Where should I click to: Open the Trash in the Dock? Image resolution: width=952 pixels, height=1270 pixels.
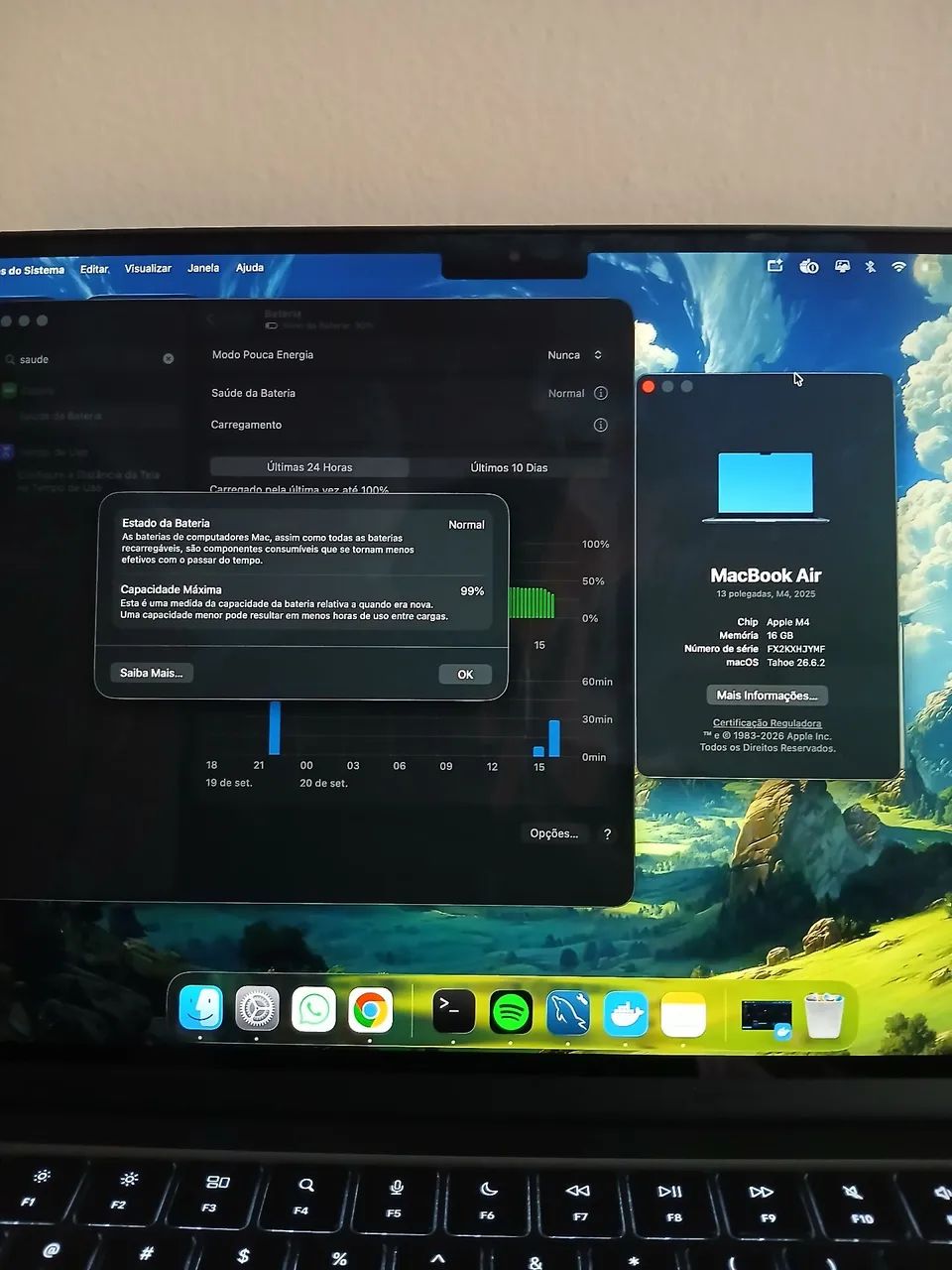(824, 1016)
